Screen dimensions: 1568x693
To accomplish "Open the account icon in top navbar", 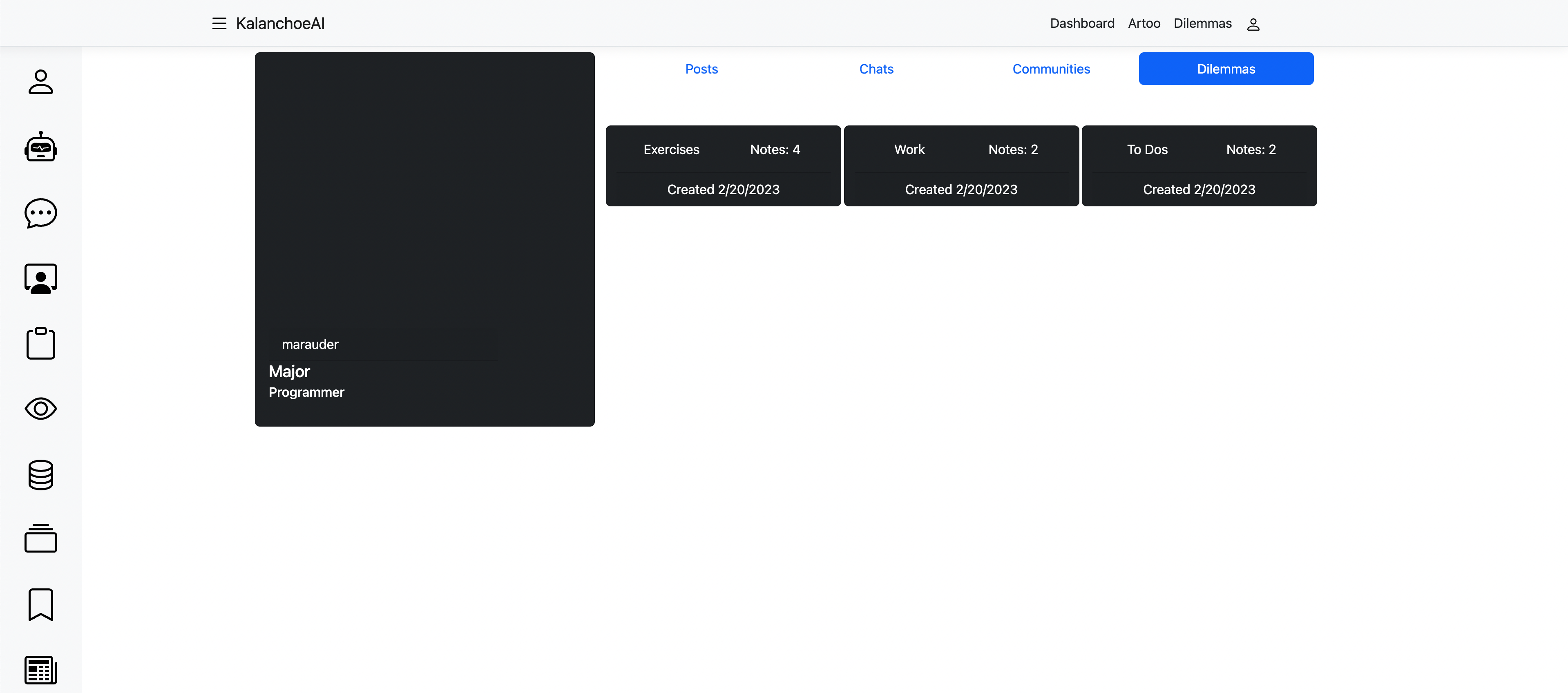I will tap(1253, 25).
